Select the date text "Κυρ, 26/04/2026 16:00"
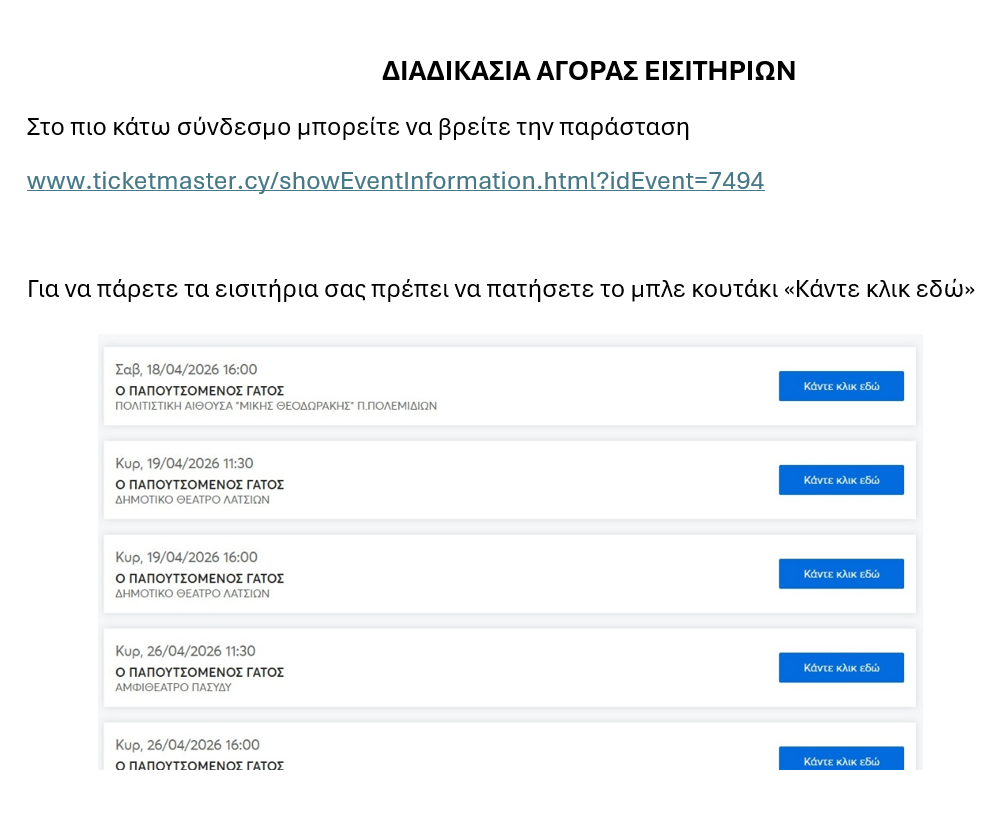 [186, 745]
